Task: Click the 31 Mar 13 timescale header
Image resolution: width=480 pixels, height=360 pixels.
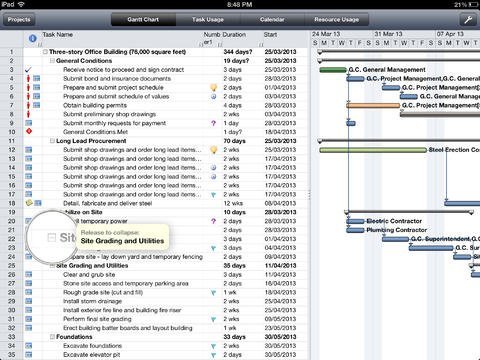Action: (x=388, y=34)
